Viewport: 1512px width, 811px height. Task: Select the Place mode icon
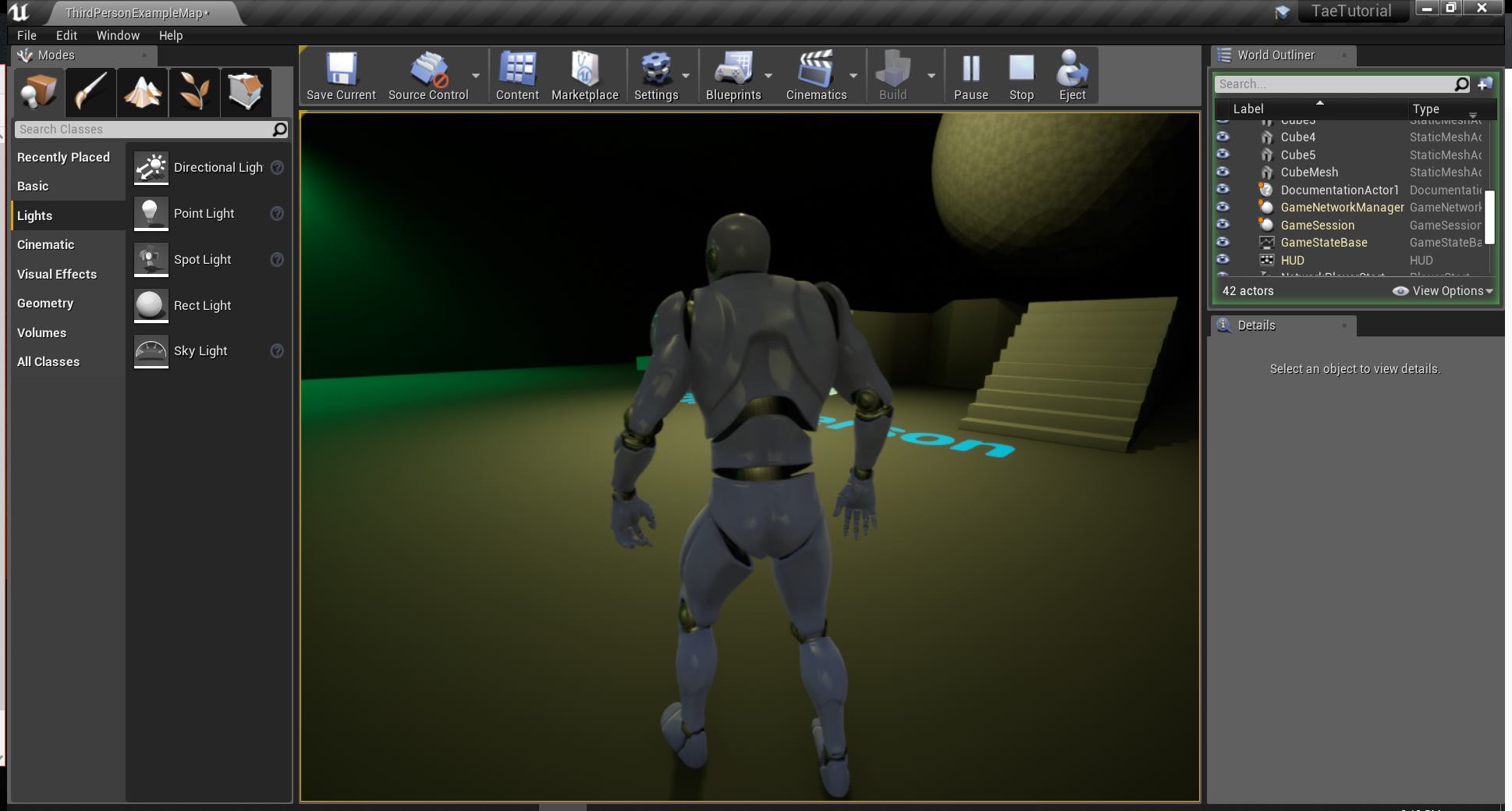pos(39,91)
